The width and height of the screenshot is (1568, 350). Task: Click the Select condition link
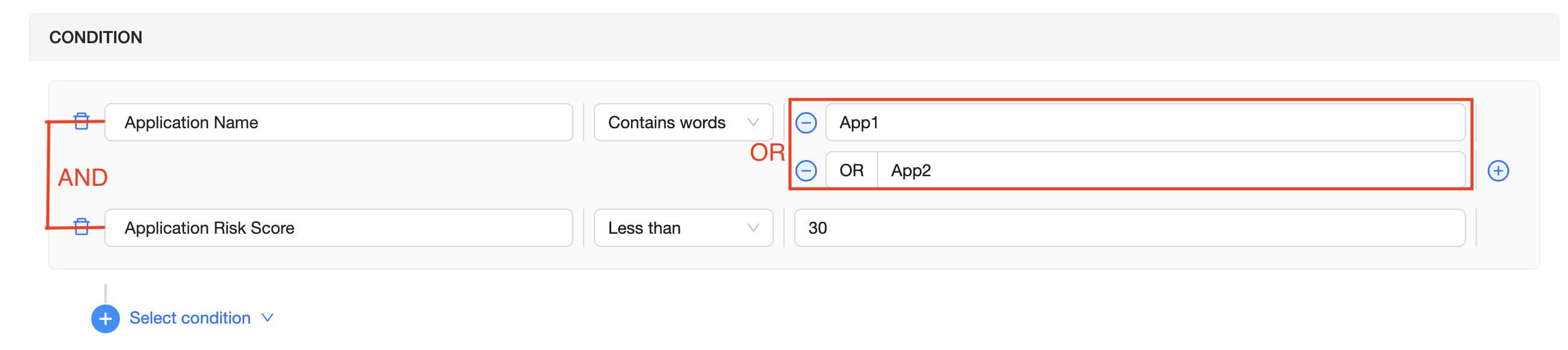pos(190,318)
